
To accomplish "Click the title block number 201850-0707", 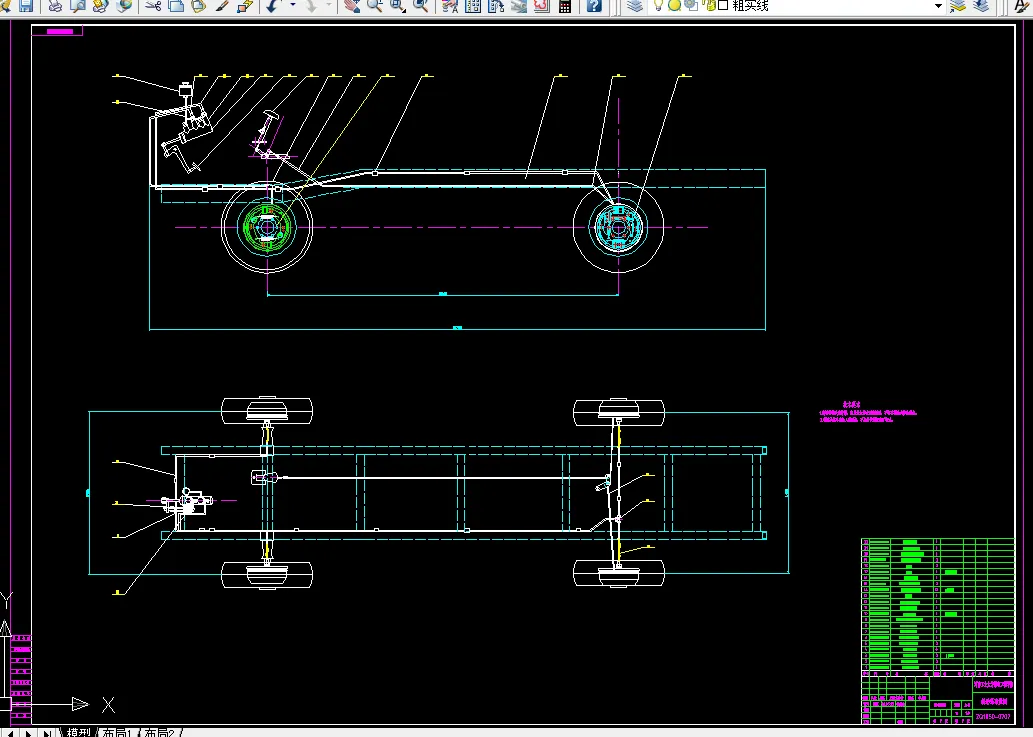I will coord(992,717).
